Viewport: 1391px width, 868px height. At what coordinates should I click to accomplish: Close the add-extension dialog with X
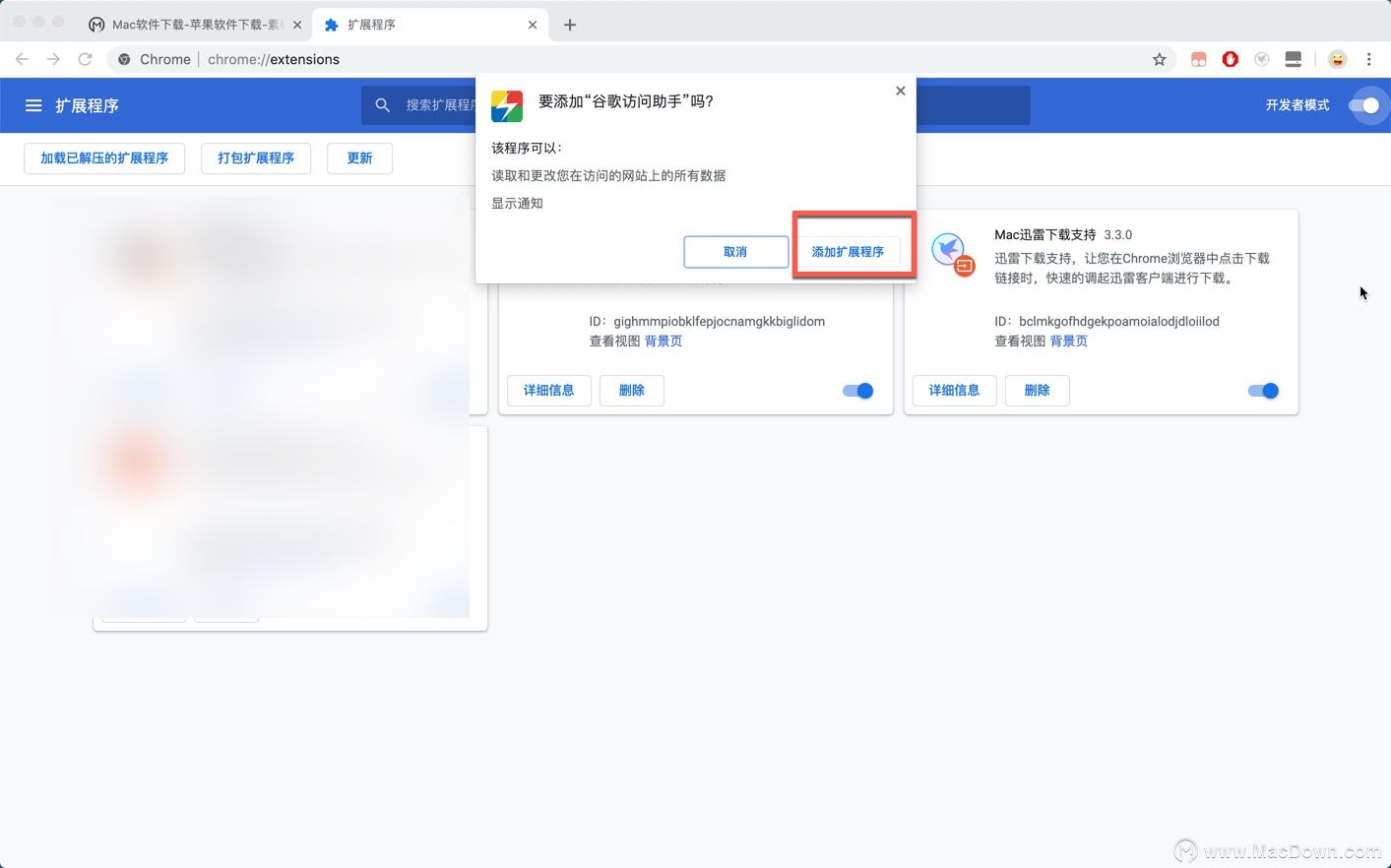[900, 91]
